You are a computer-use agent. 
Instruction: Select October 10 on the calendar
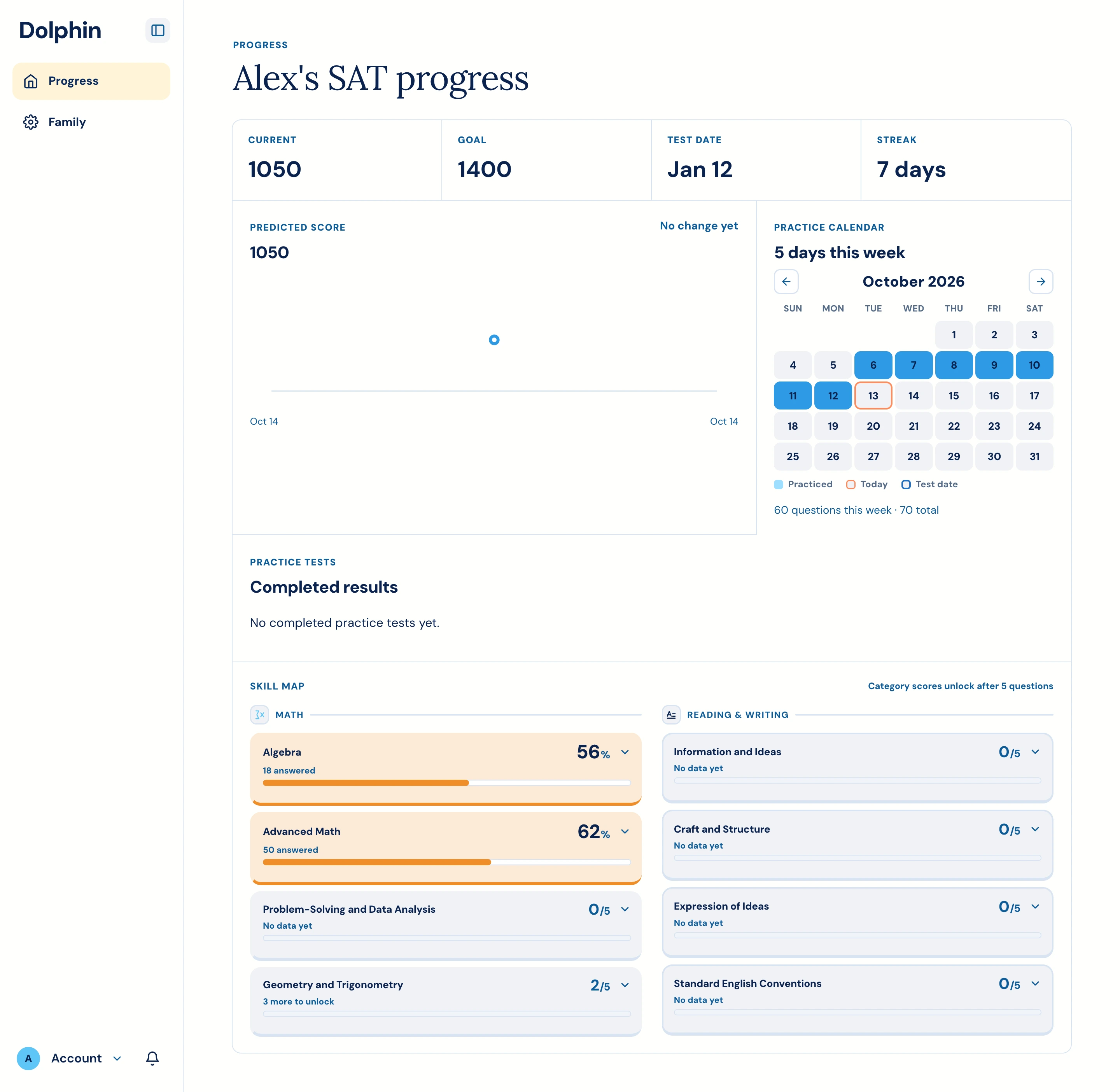(1034, 365)
